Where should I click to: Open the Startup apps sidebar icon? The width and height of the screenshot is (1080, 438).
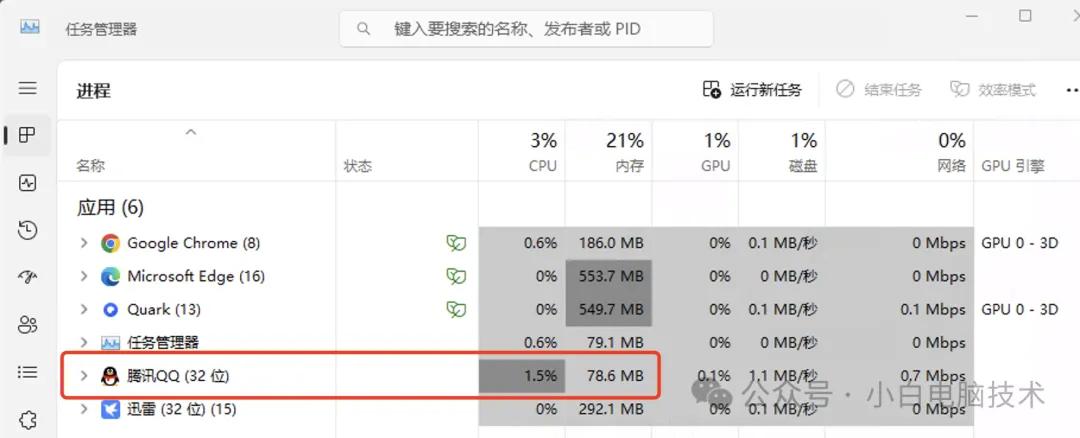point(28,277)
